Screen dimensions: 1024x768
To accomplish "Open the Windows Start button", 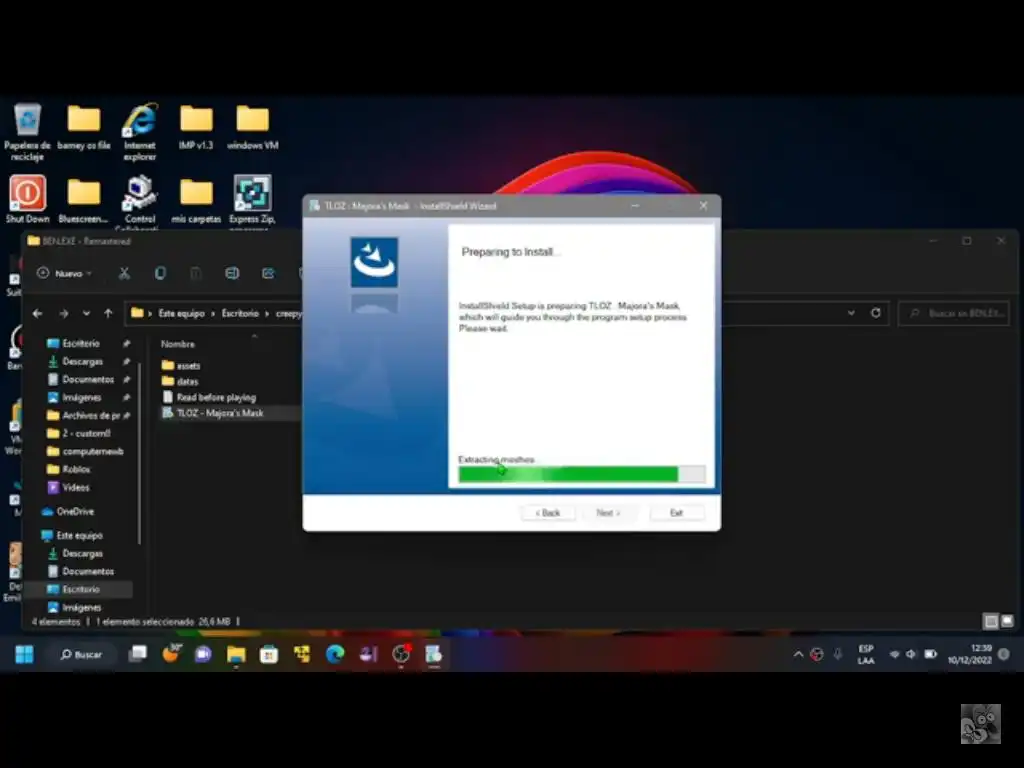I will pos(24,654).
